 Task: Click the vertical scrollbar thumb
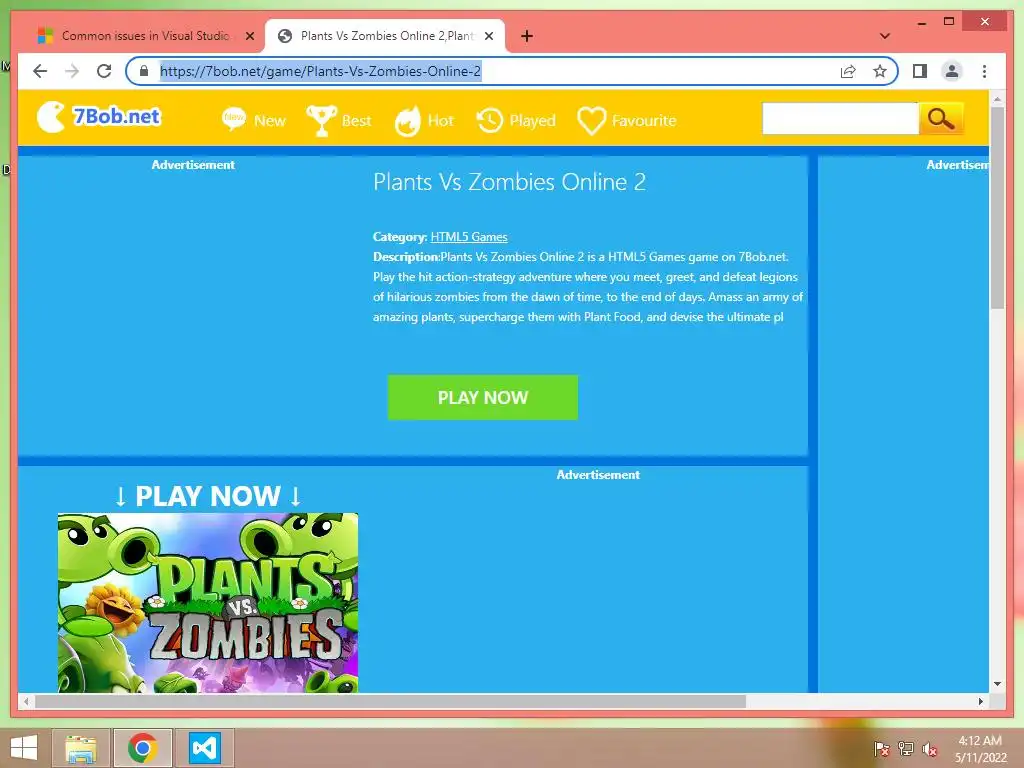click(x=997, y=208)
